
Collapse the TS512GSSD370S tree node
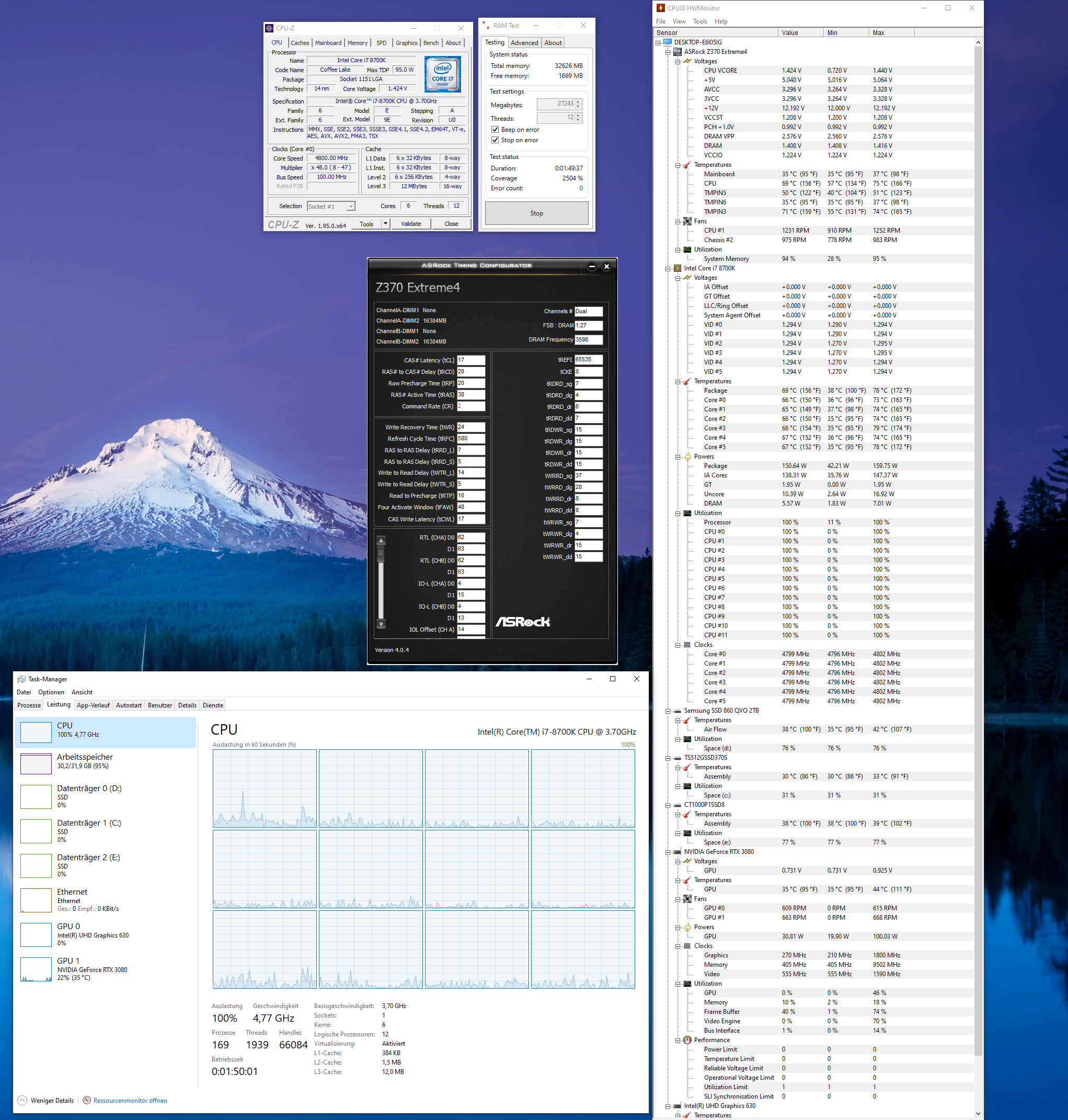click(668, 758)
